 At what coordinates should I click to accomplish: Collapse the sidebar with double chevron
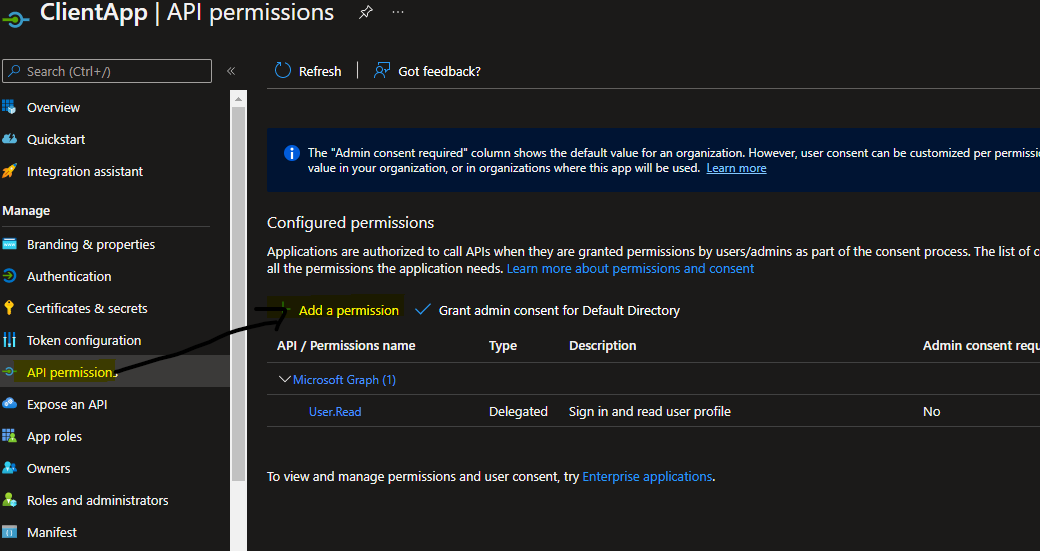pyautogui.click(x=231, y=71)
